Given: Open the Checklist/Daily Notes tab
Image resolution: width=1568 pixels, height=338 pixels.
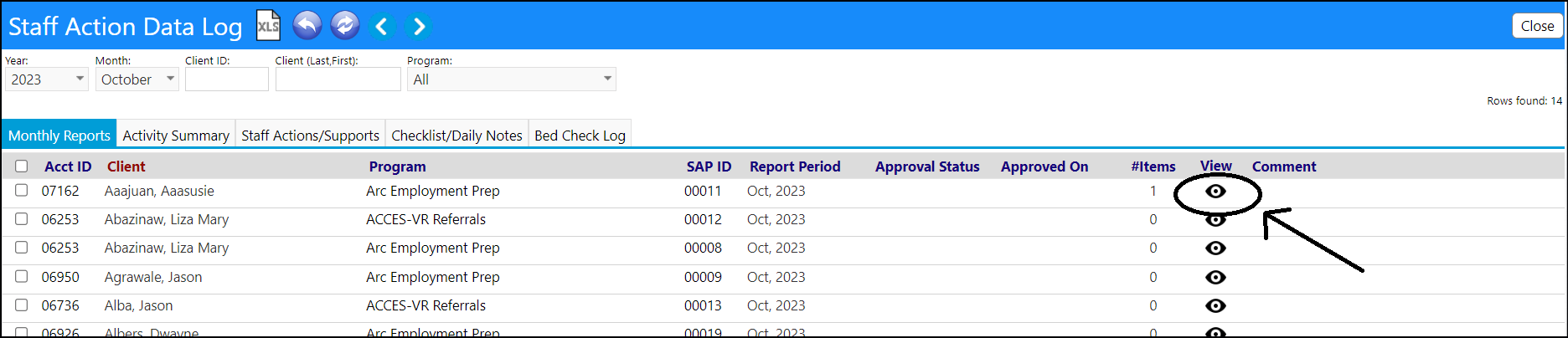Looking at the screenshot, I should 456,136.
